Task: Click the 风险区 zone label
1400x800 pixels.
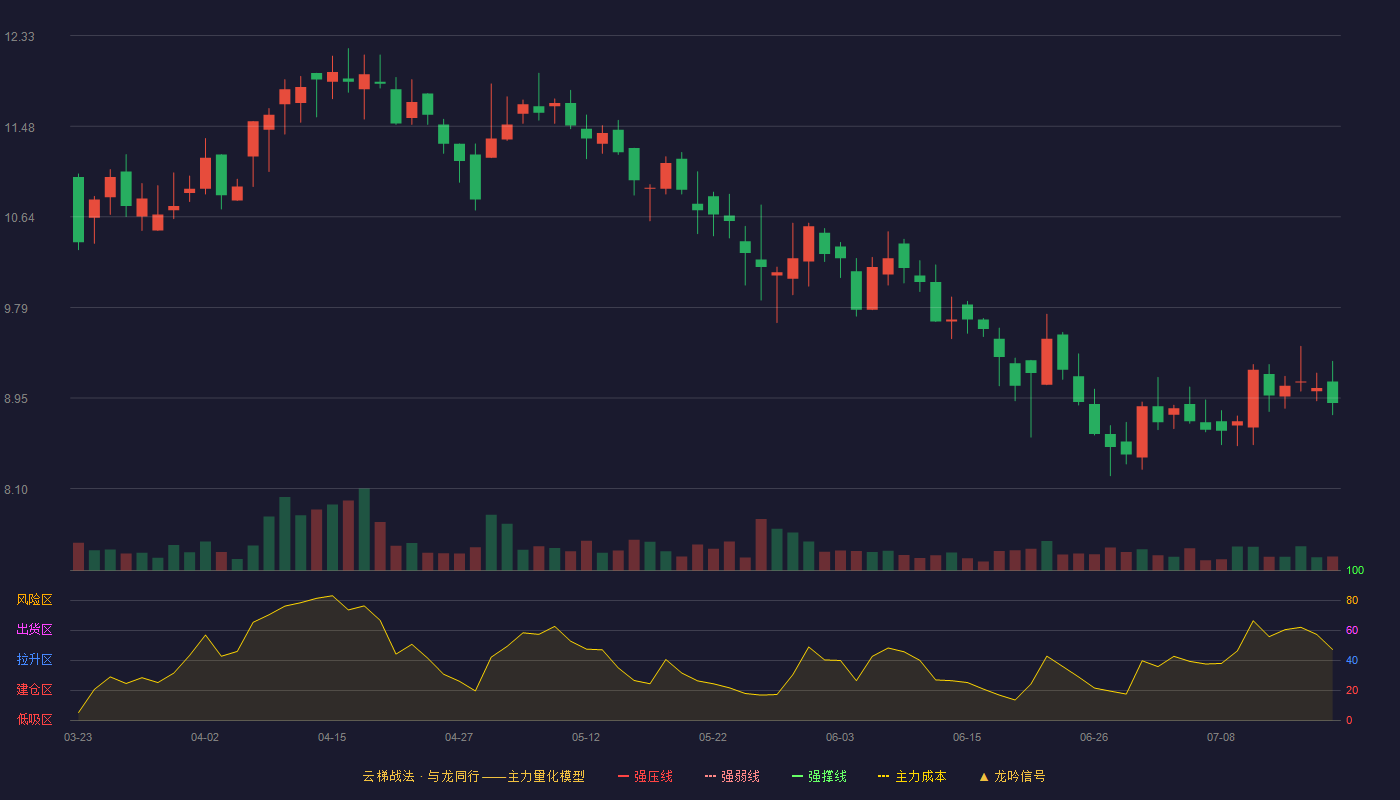Action: click(x=34, y=600)
